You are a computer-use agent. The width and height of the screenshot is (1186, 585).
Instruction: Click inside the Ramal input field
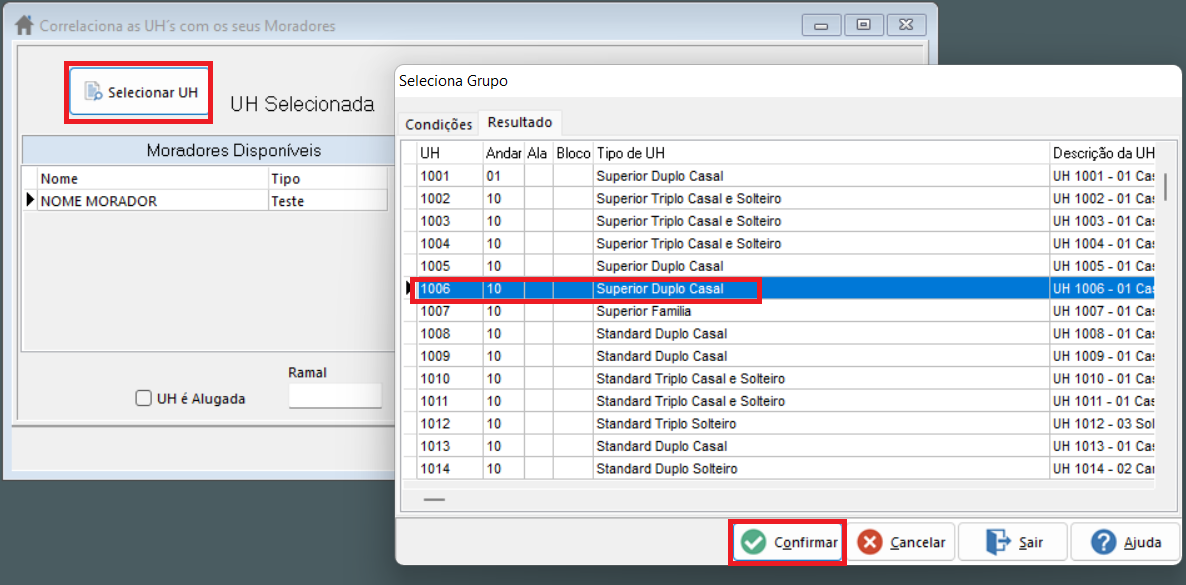[x=335, y=395]
